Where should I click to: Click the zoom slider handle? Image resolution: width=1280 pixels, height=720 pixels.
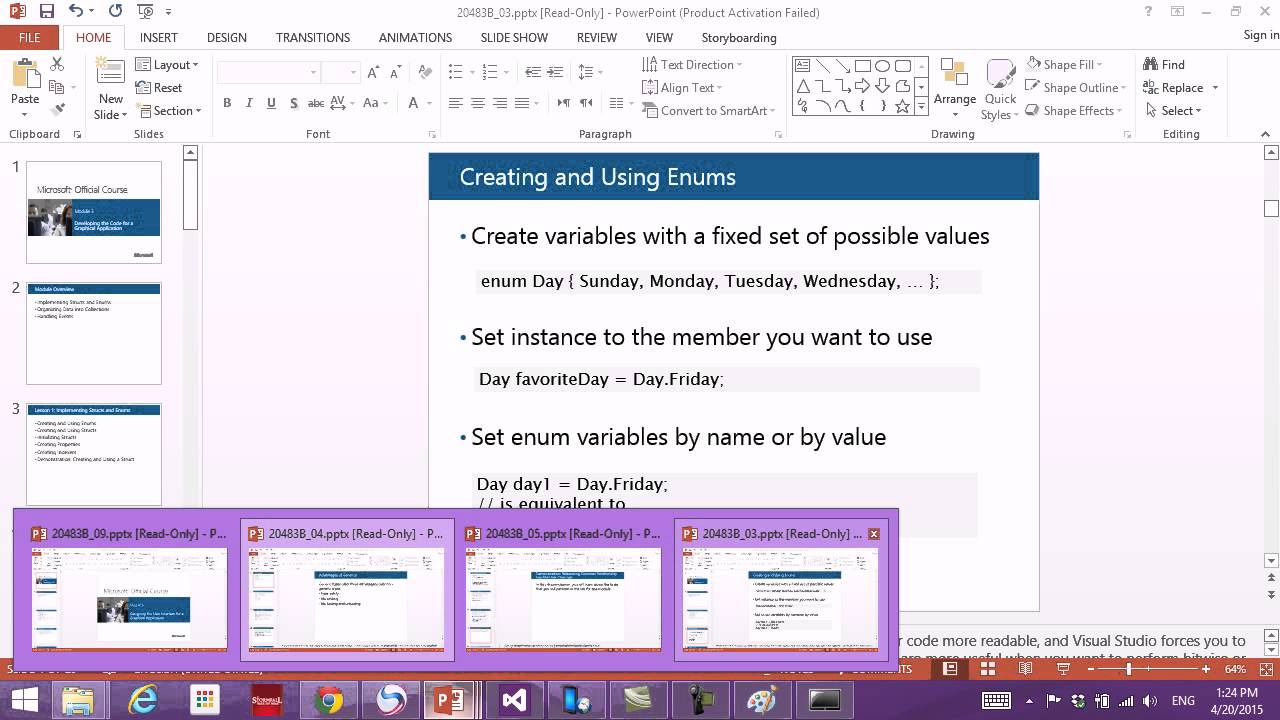tap(1129, 669)
